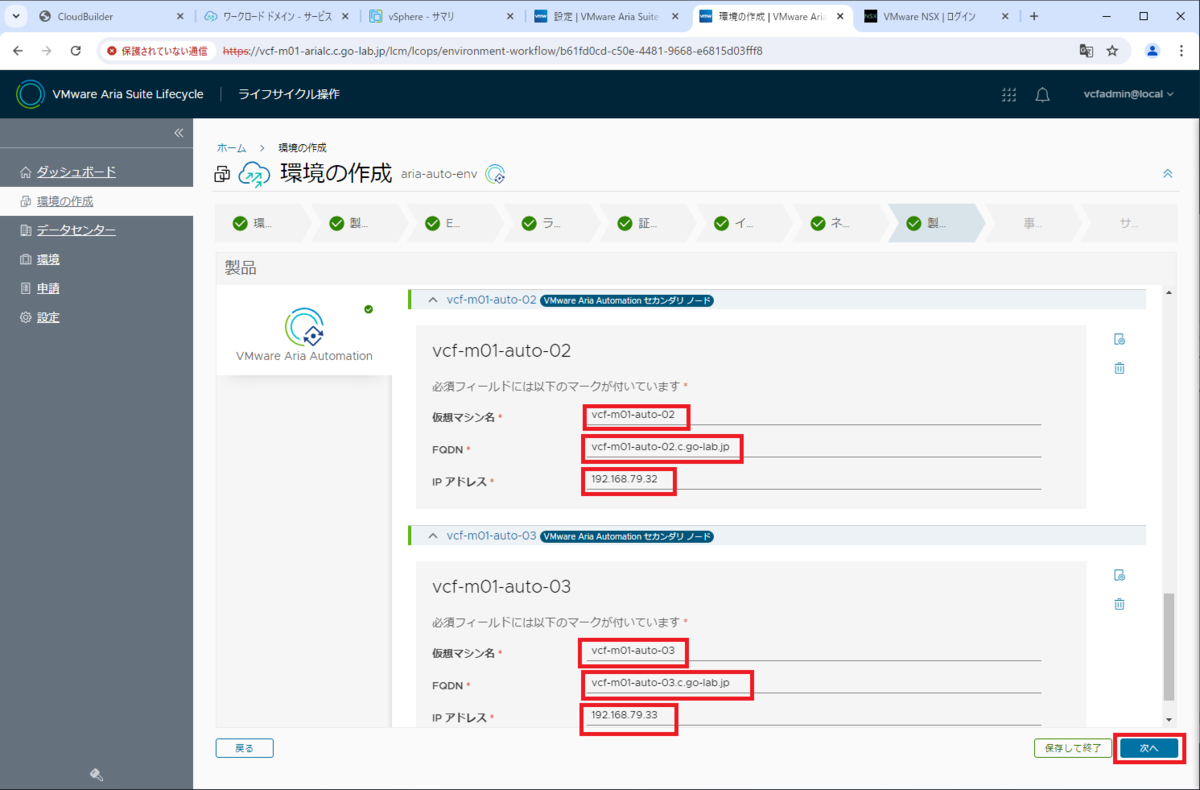Switch to the vSphere - サマリ browser tab
1200x790 pixels.
click(x=440, y=16)
